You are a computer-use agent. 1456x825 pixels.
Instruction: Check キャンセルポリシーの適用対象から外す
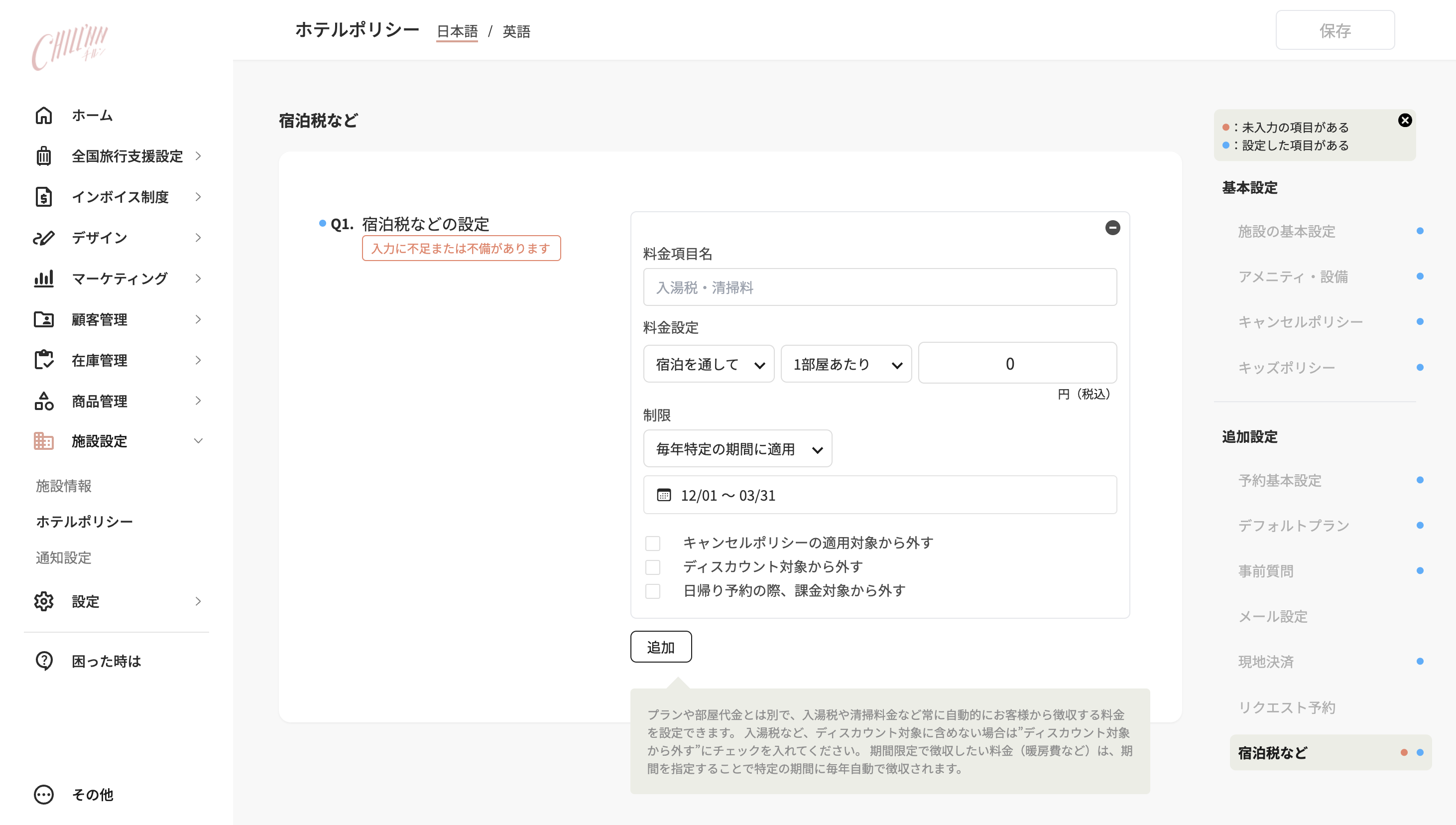tap(653, 543)
